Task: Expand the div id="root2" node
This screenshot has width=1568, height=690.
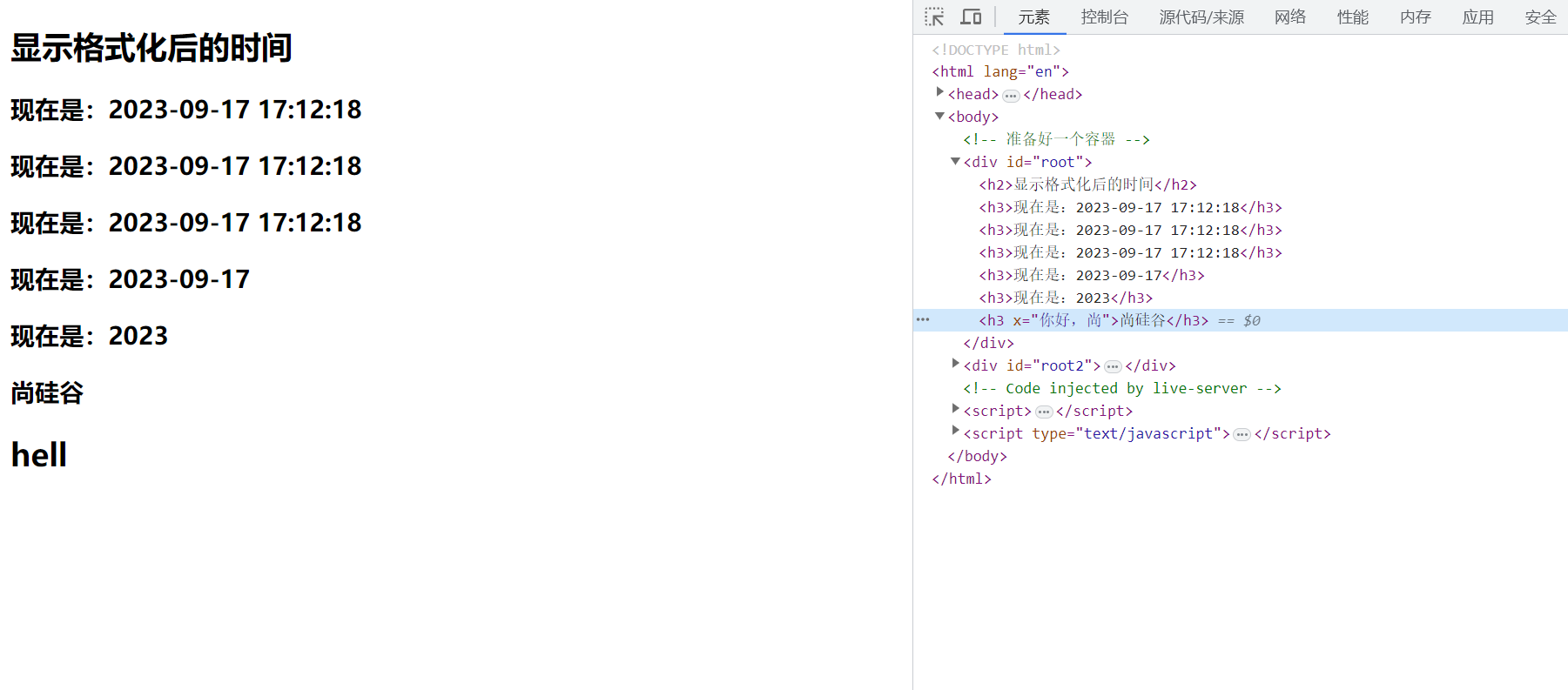Action: [x=955, y=364]
